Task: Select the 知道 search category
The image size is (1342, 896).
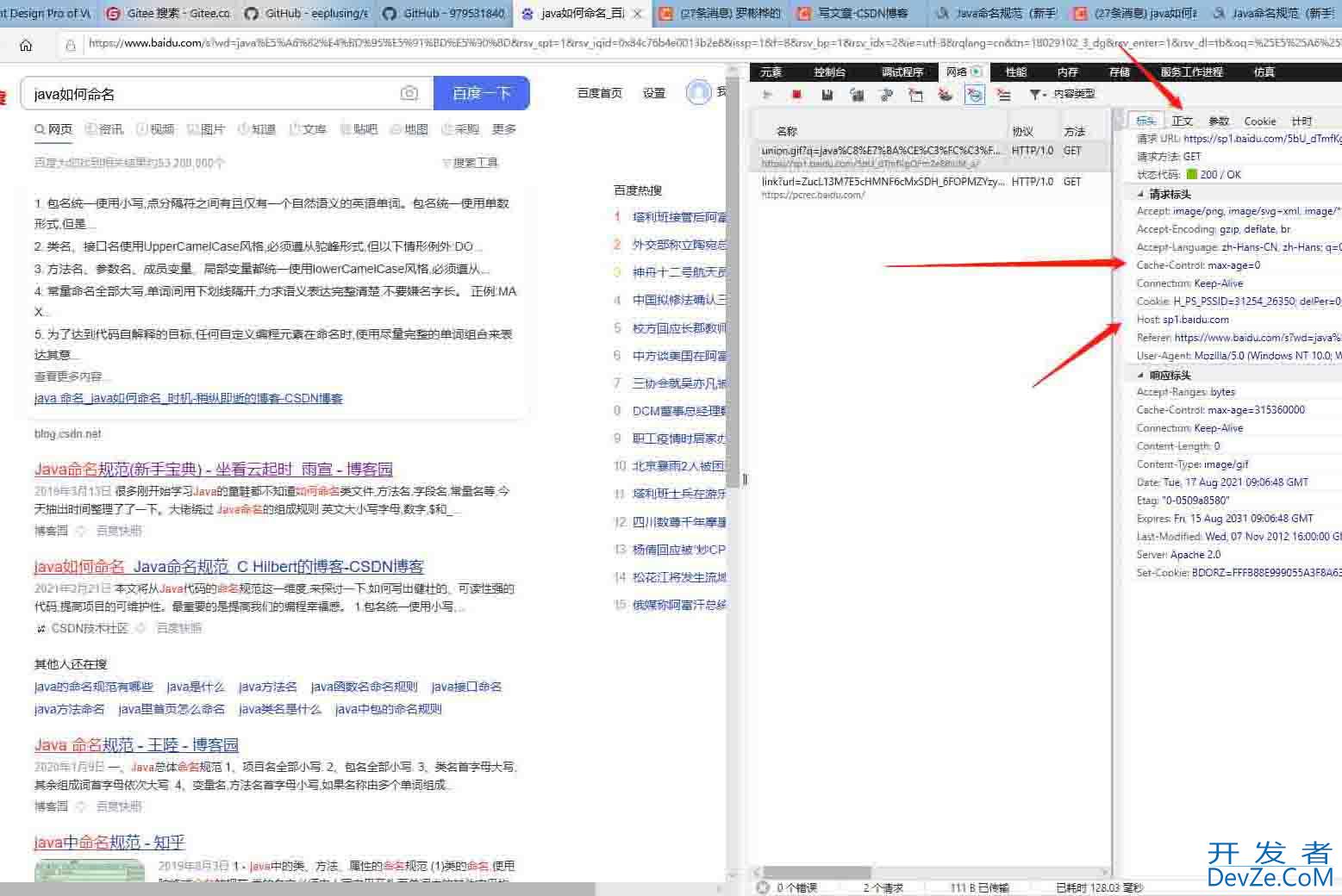Action: pos(257,129)
